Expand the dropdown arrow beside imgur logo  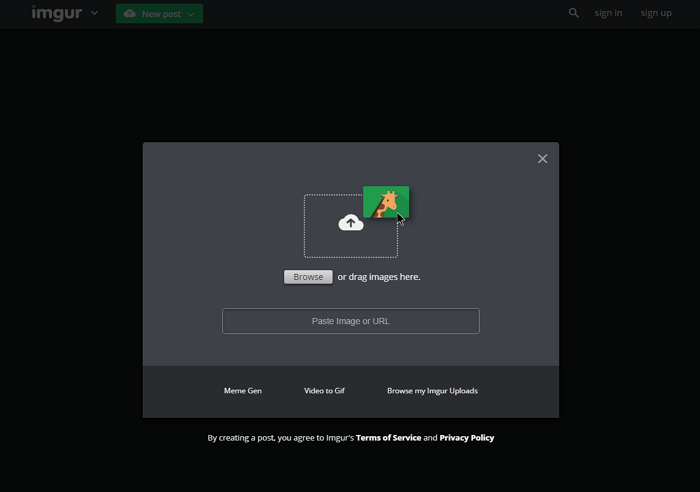[95, 13]
